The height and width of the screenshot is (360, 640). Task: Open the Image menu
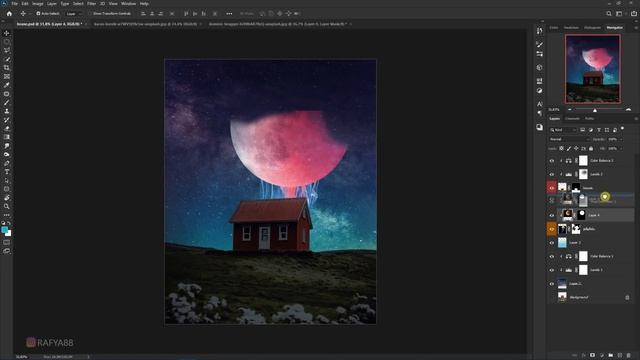click(x=38, y=4)
